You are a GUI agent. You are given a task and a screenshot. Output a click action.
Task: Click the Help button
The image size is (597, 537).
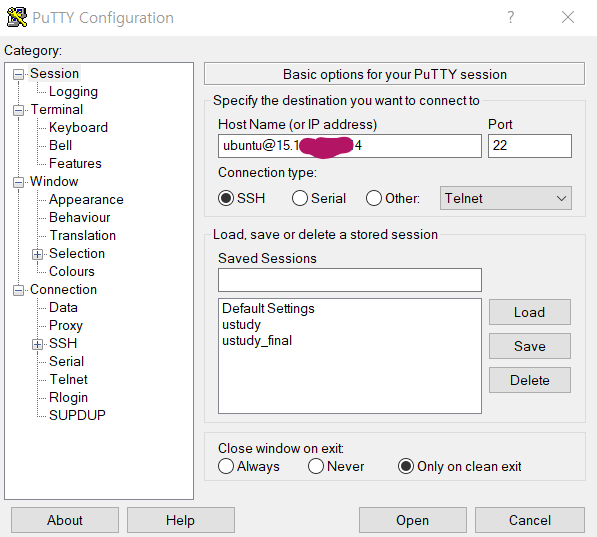click(x=180, y=520)
